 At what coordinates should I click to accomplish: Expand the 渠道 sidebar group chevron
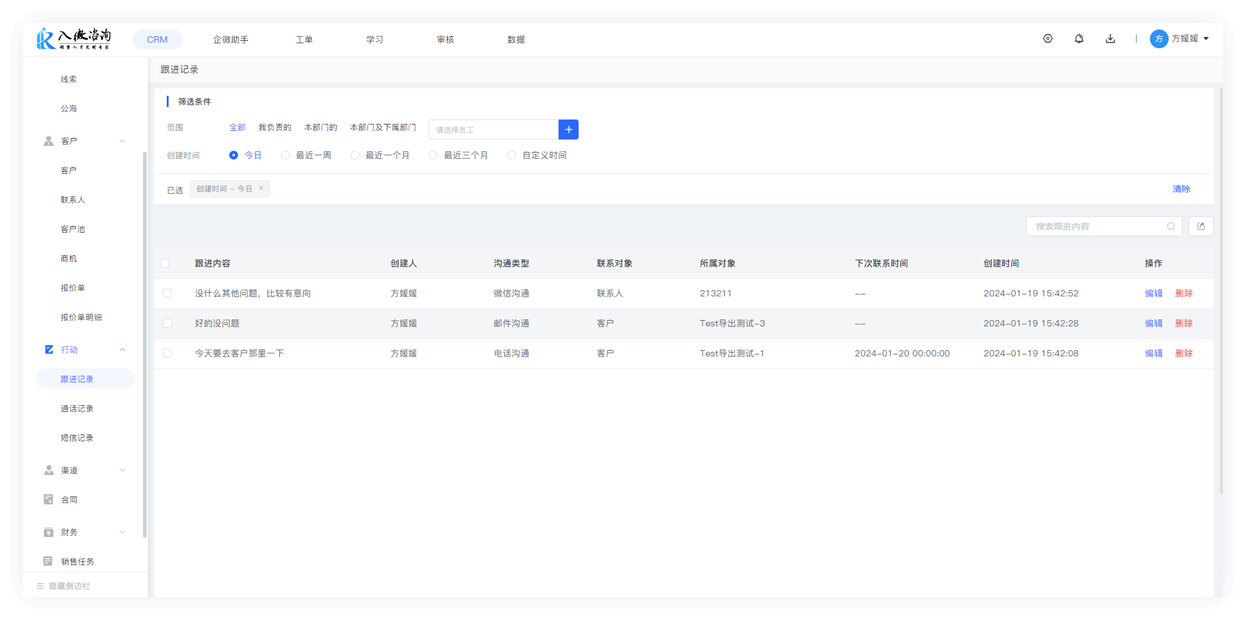tap(123, 470)
